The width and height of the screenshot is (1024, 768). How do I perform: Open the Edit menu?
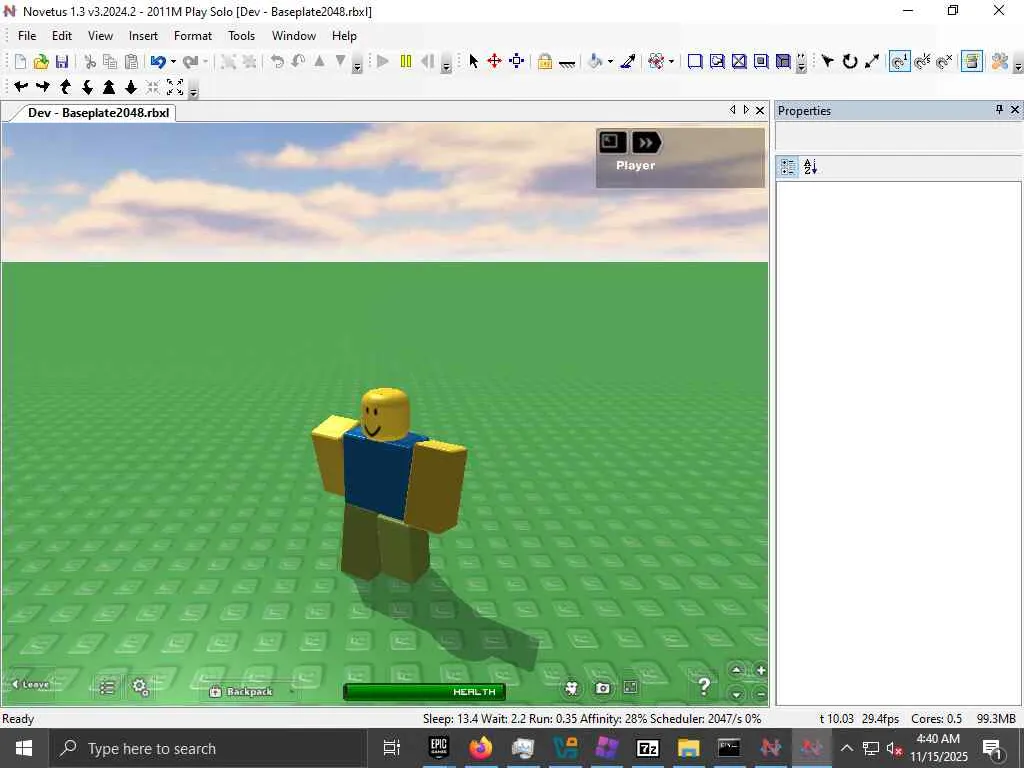tap(62, 36)
